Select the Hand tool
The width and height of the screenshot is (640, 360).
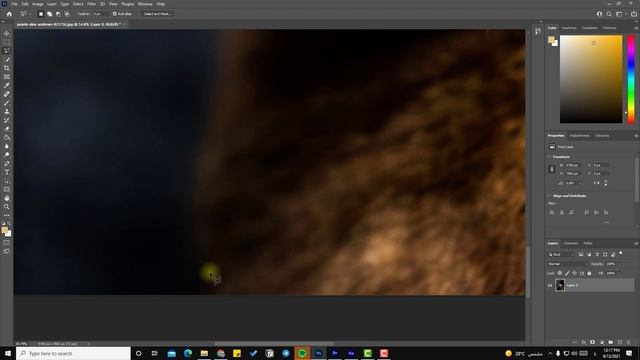7,198
